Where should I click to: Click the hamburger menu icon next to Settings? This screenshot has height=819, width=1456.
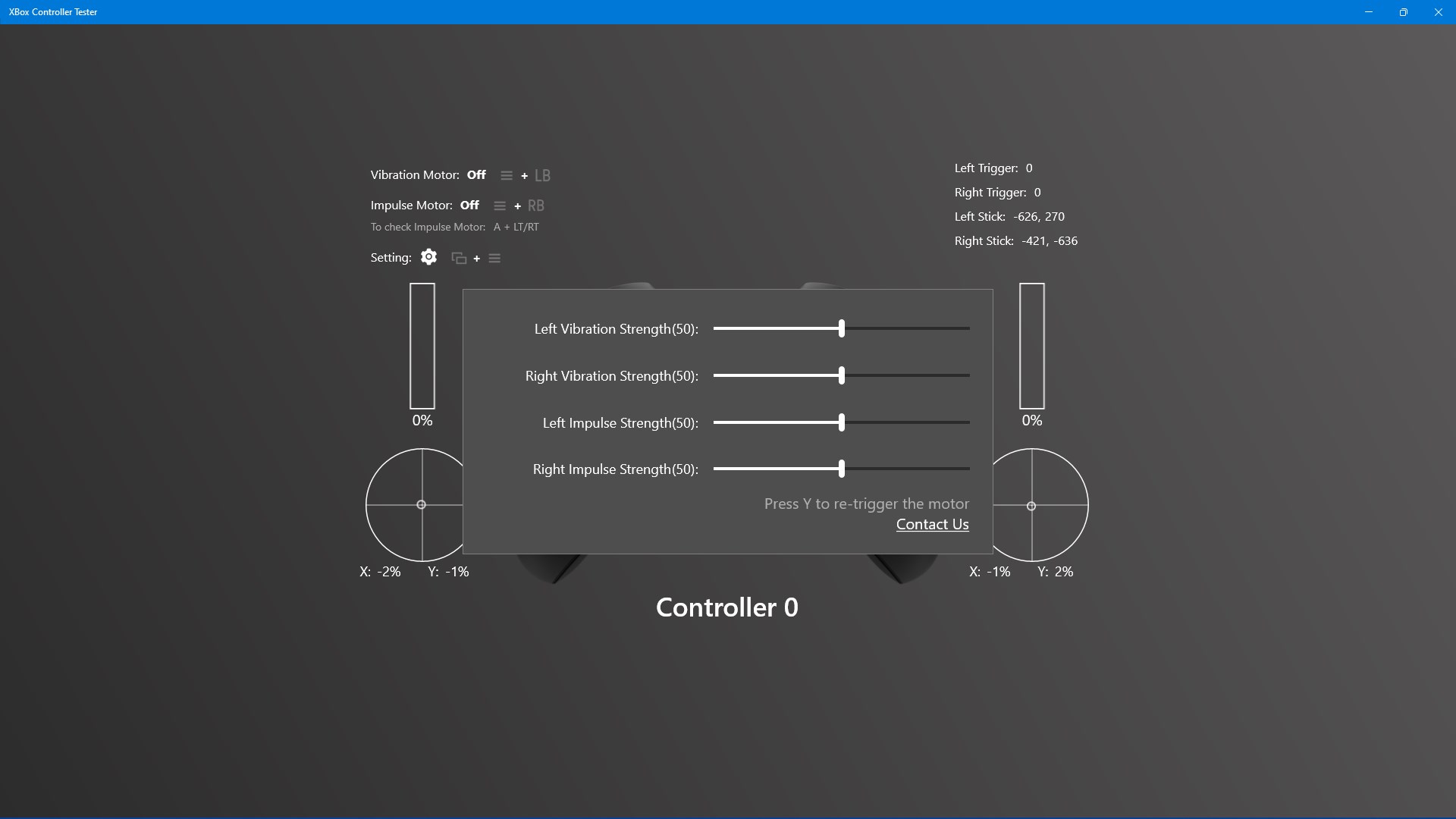[494, 258]
